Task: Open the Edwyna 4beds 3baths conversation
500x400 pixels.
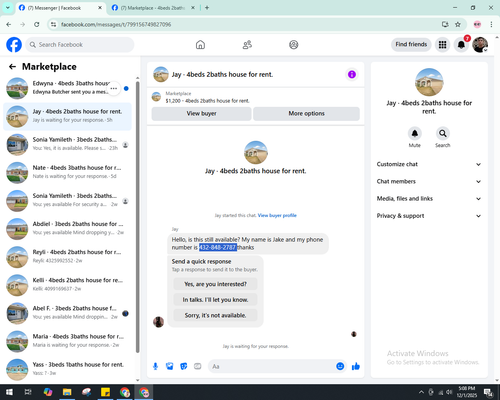Action: [x=68, y=88]
